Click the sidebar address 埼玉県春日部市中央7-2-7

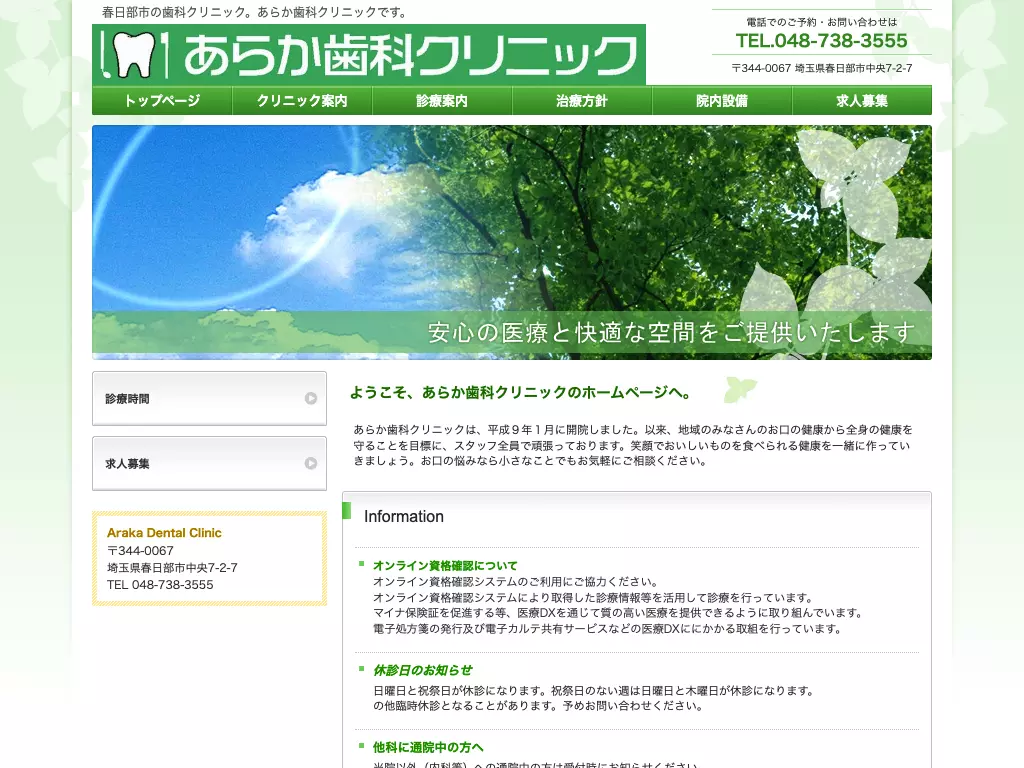click(x=172, y=568)
